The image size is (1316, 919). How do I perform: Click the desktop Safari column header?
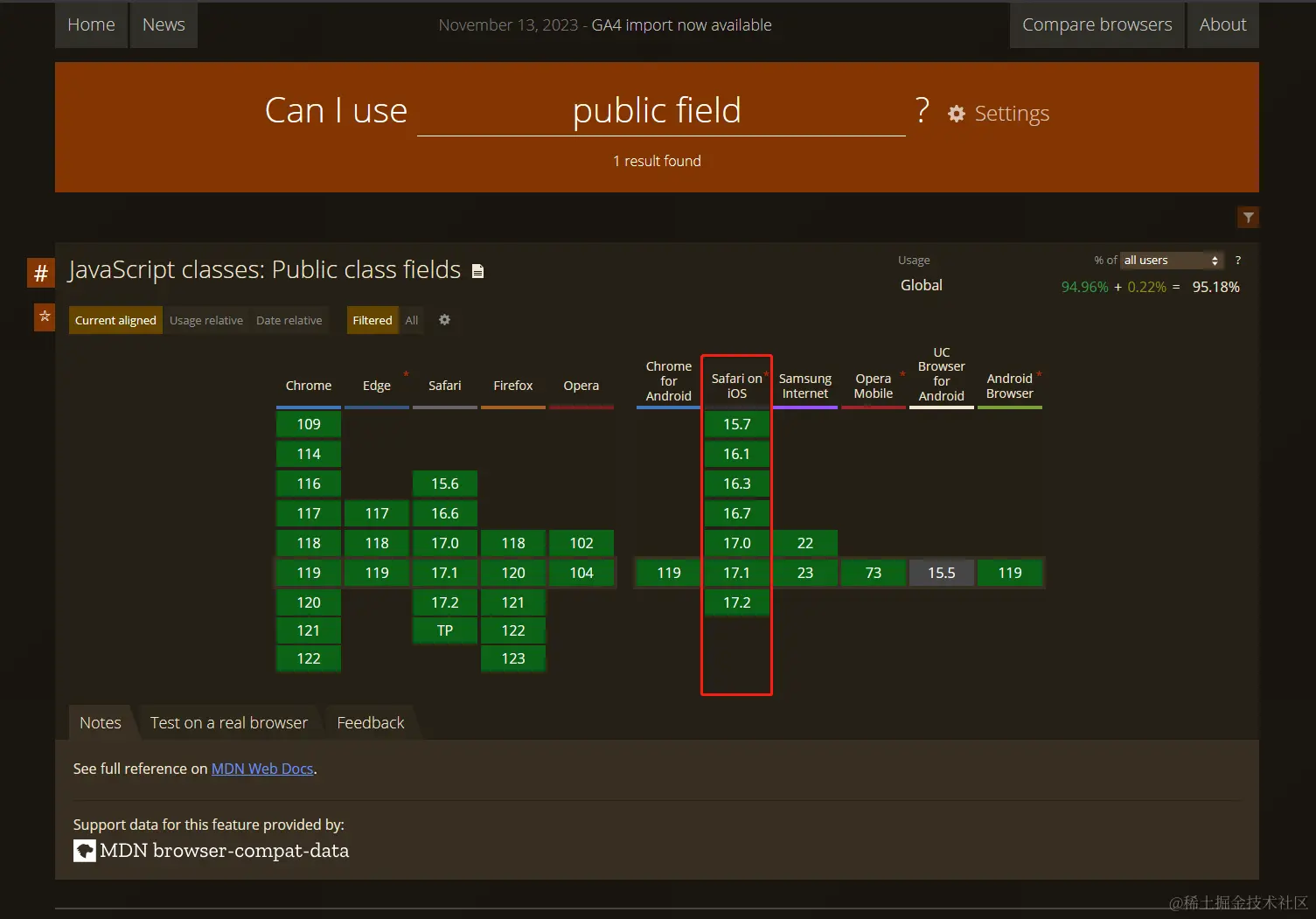click(445, 386)
